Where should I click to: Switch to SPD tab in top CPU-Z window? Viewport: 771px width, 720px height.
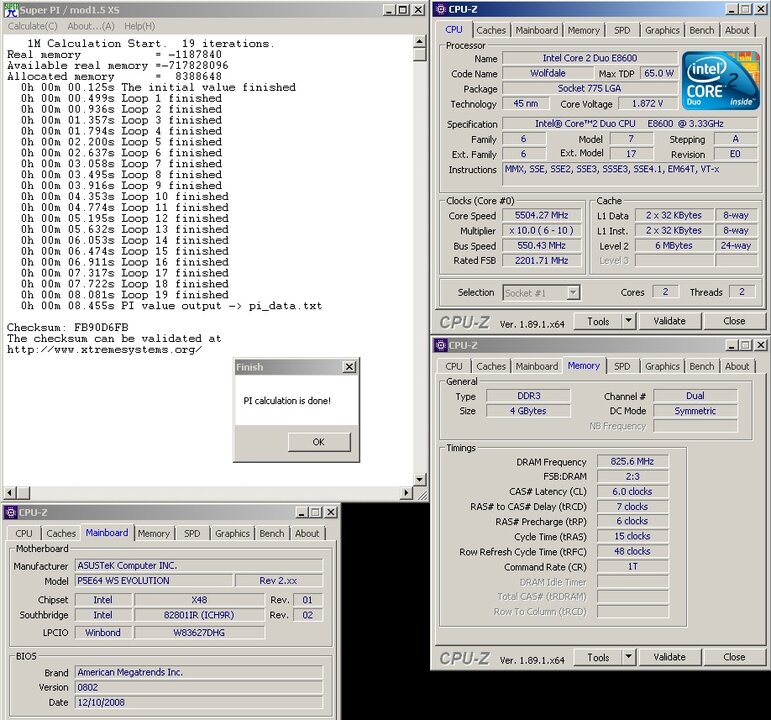coord(622,30)
